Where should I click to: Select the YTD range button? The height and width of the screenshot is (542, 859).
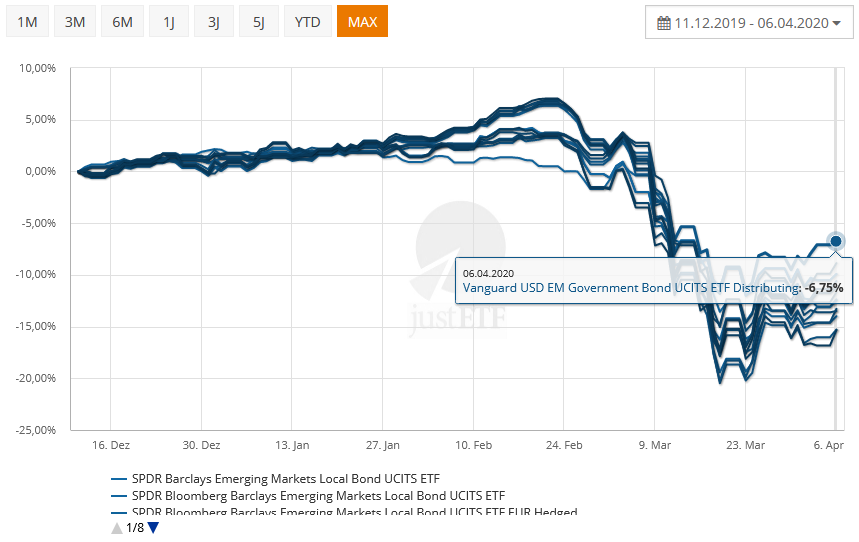(308, 21)
